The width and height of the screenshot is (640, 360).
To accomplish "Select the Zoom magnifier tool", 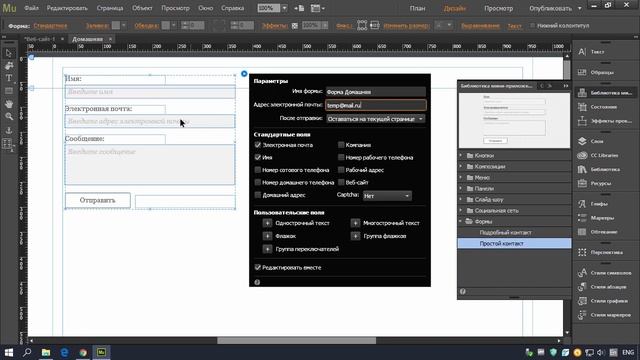I will pyautogui.click(x=9, y=117).
